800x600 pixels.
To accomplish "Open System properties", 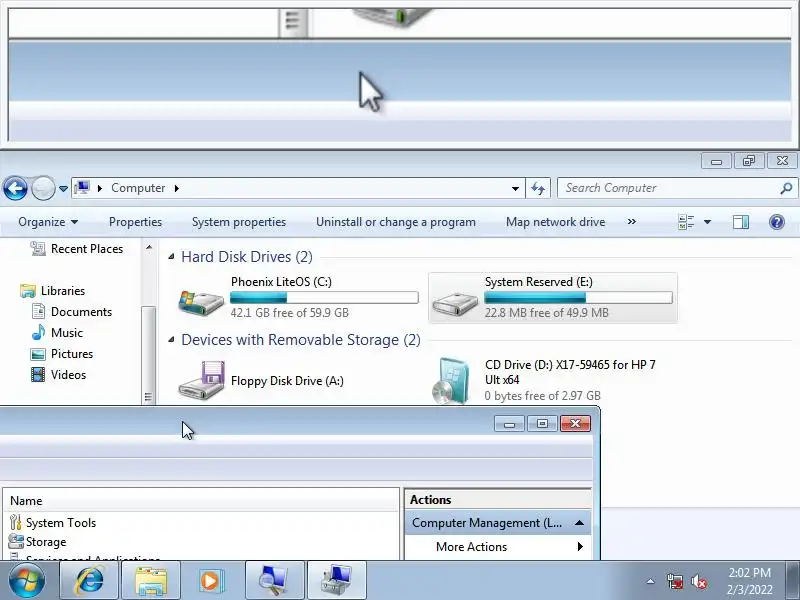I will click(239, 222).
